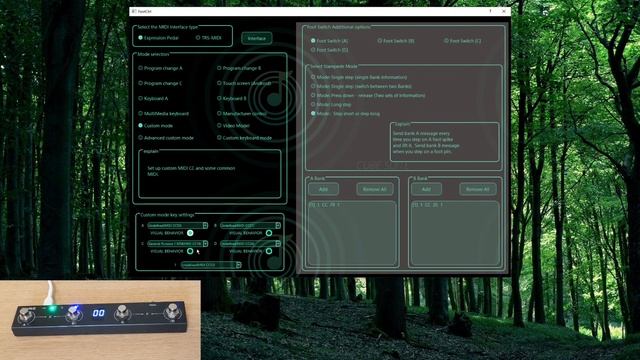Choose Step short or step long mode
Viewport: 640px width, 360px height.
(345, 114)
